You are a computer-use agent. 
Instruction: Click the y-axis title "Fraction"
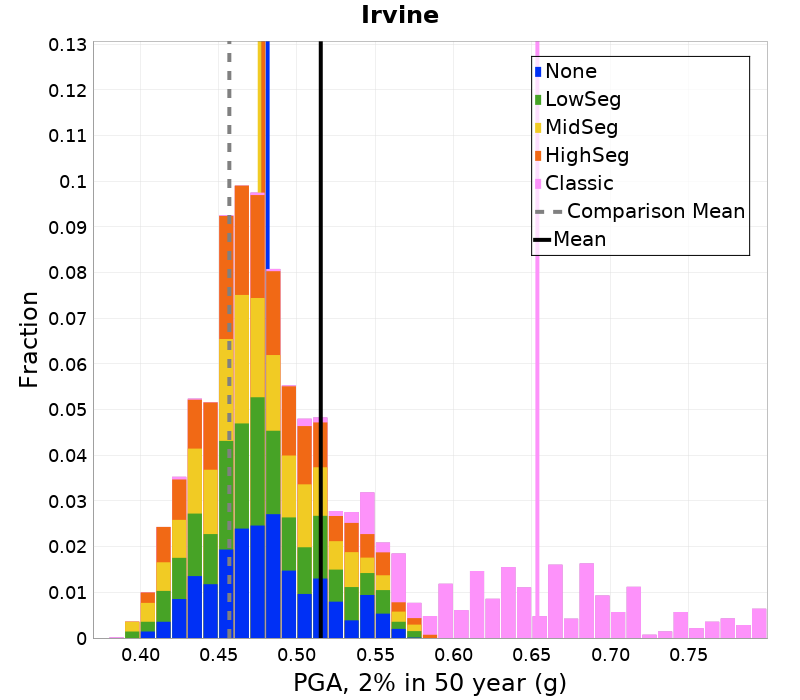tap(29, 340)
